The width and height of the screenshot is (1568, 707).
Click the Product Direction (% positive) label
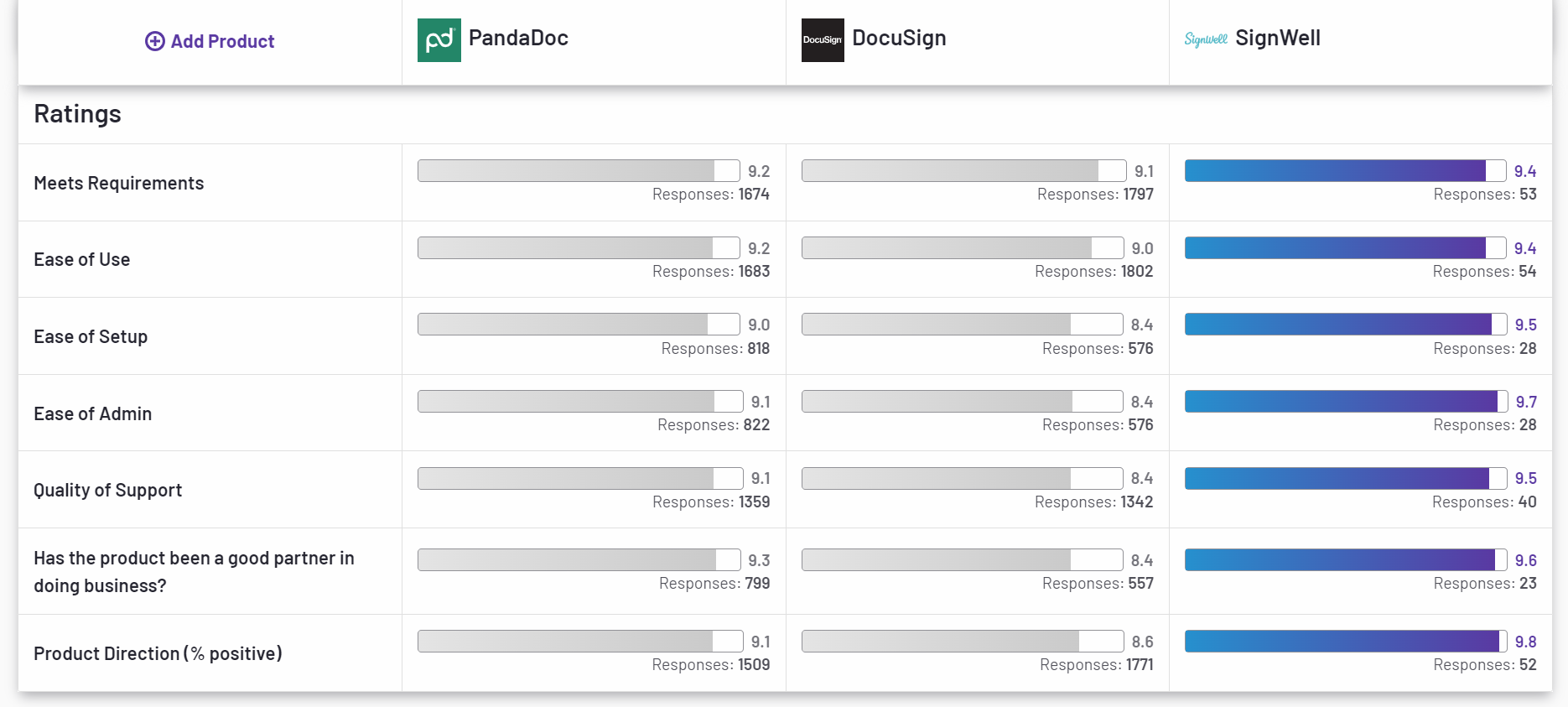tap(158, 653)
